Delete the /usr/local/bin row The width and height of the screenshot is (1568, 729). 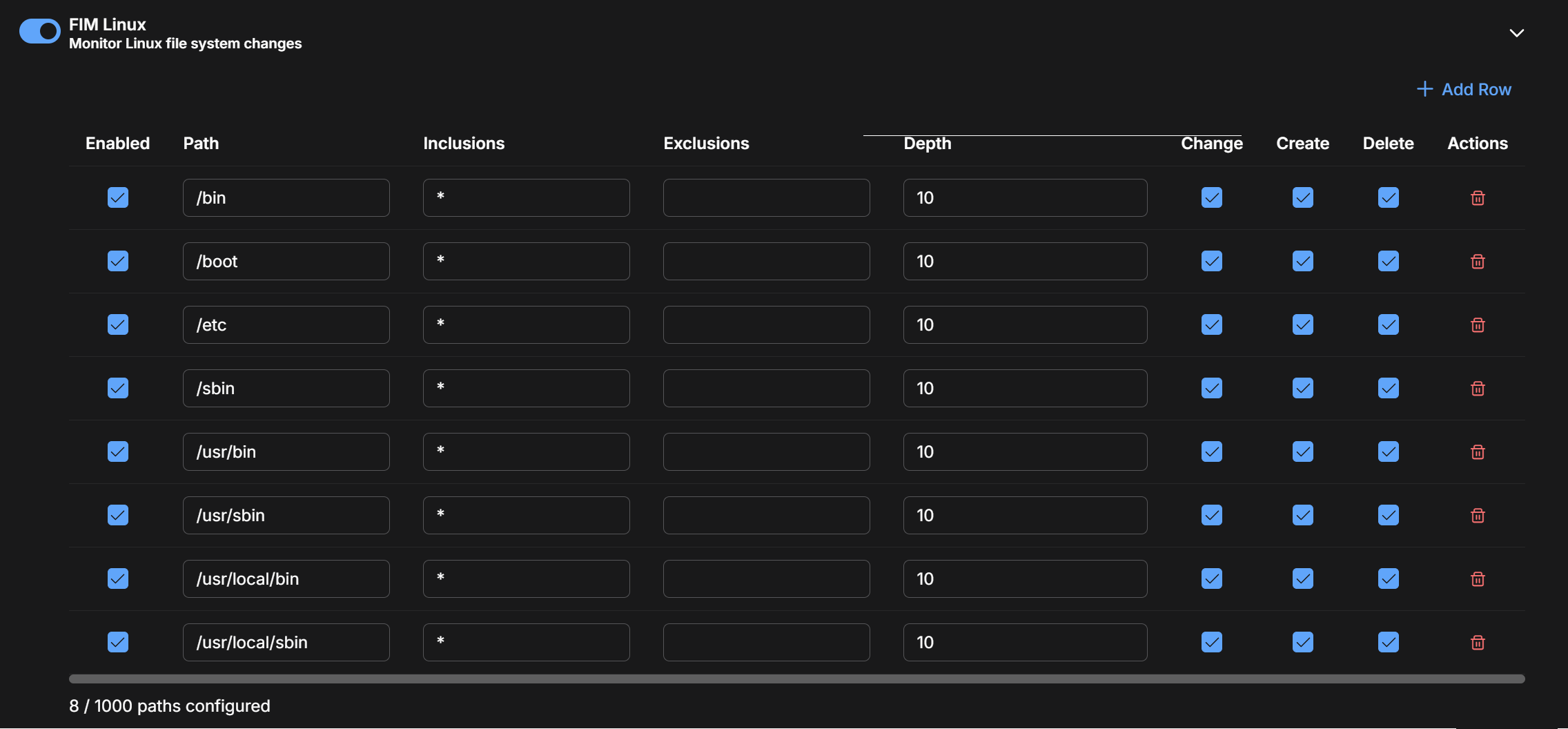point(1478,579)
